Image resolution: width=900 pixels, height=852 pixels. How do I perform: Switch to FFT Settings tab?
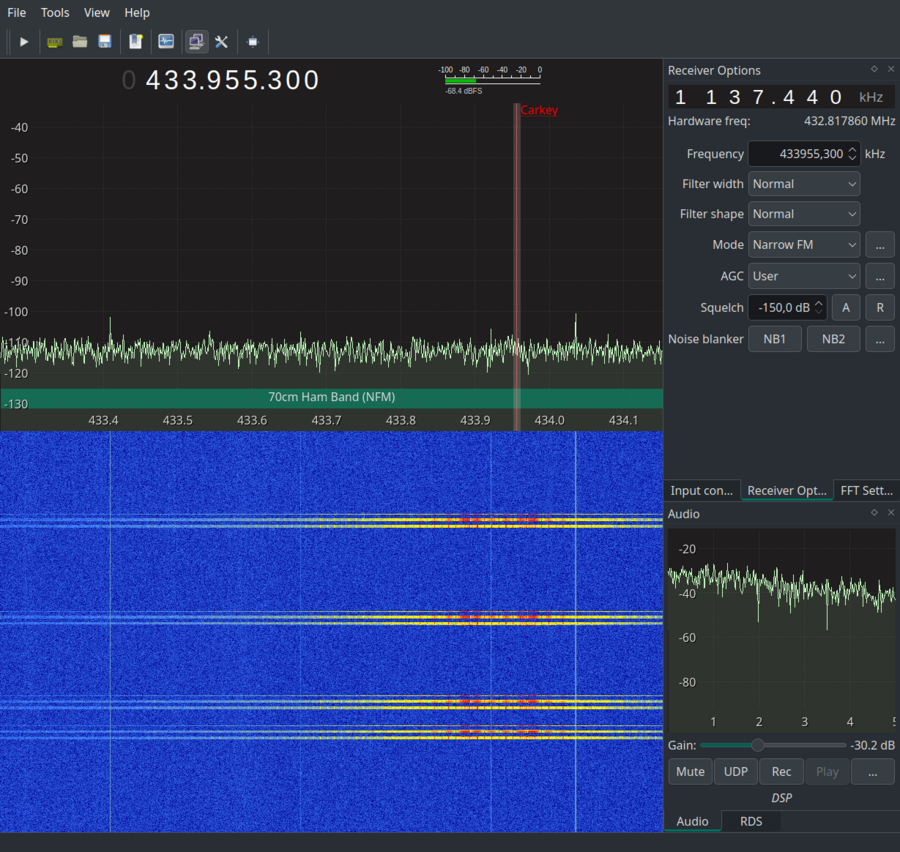tap(866, 490)
